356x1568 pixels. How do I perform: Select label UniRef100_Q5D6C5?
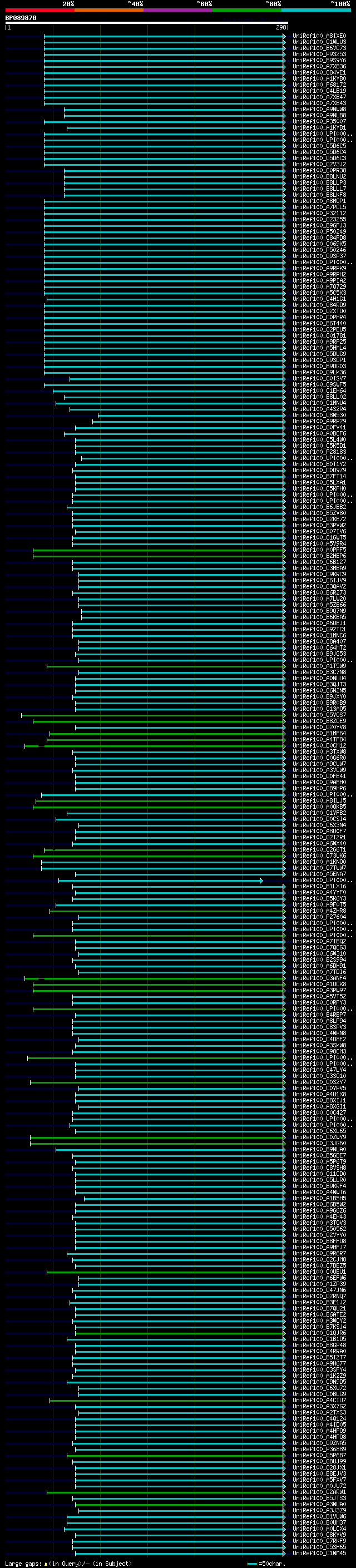[x=319, y=146]
